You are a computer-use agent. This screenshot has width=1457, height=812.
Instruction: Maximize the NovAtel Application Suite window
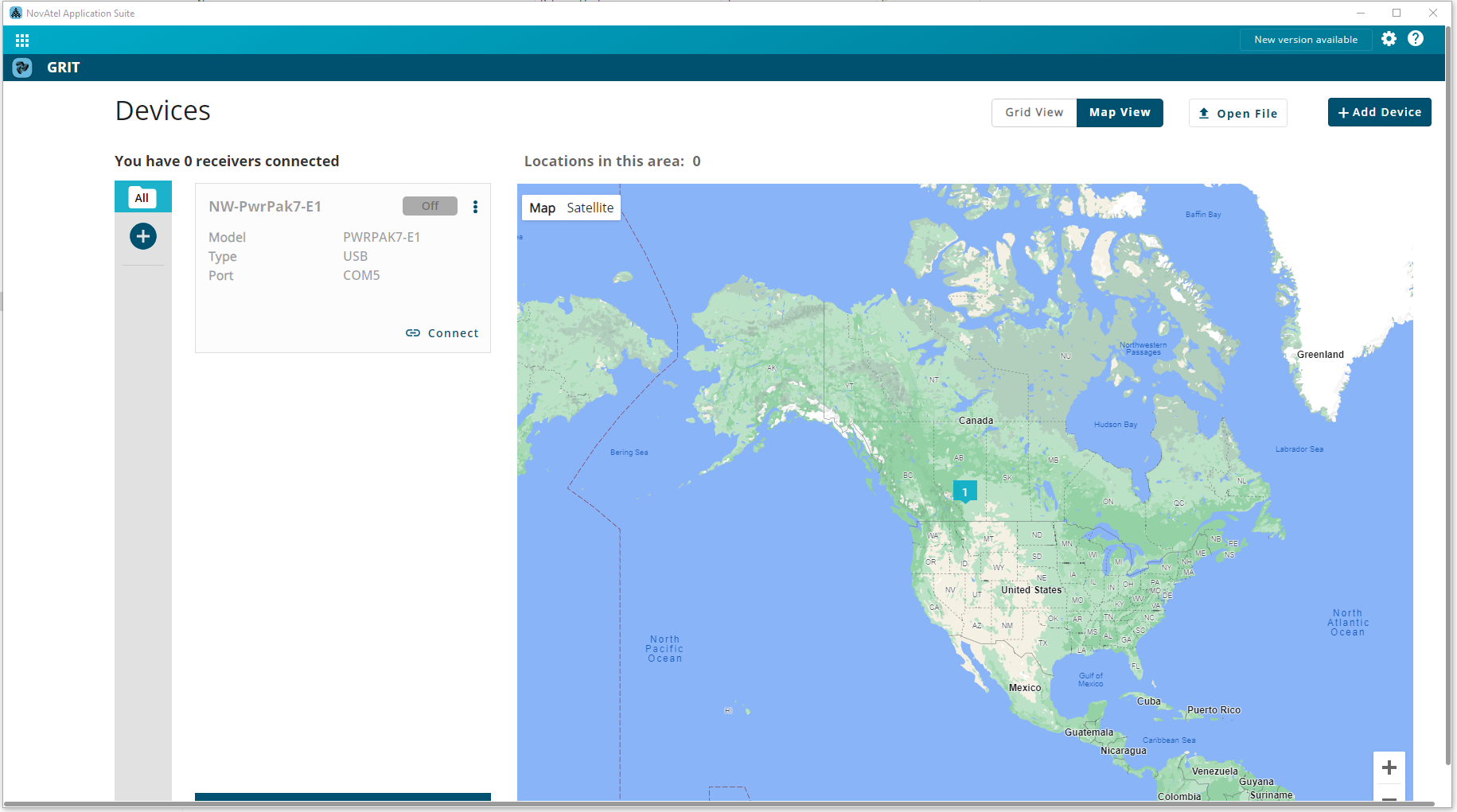pyautogui.click(x=1397, y=13)
